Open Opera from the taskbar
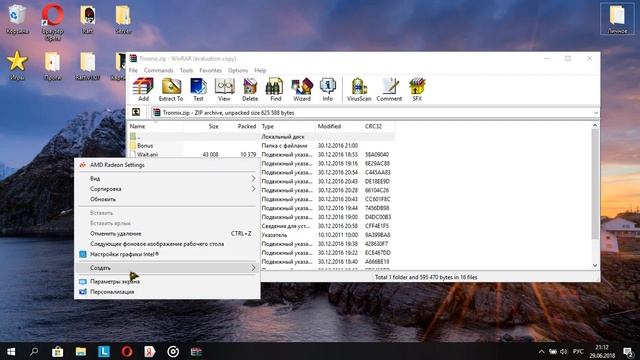 (x=127, y=351)
